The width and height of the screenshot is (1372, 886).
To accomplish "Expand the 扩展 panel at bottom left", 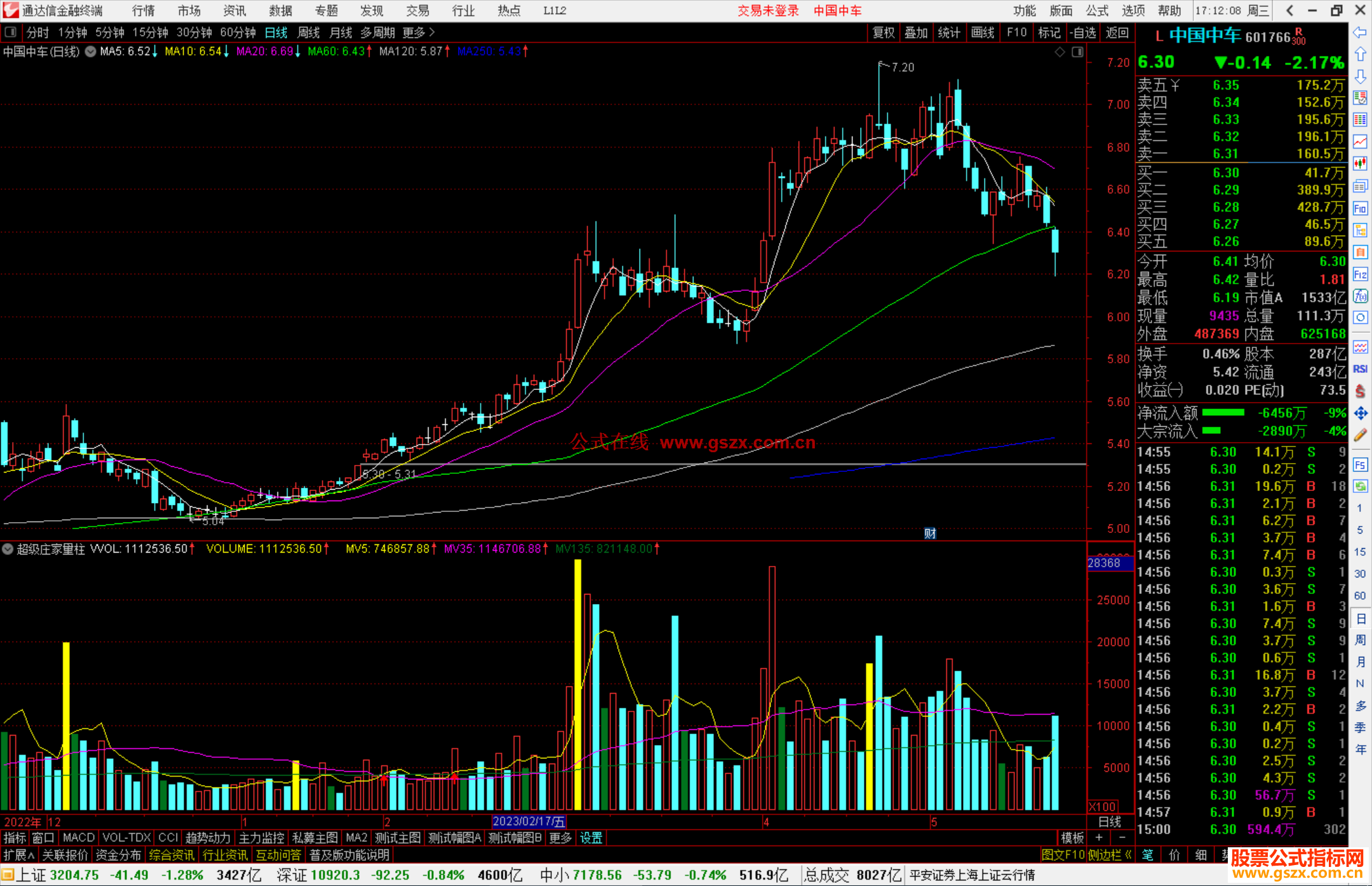I will (18, 855).
